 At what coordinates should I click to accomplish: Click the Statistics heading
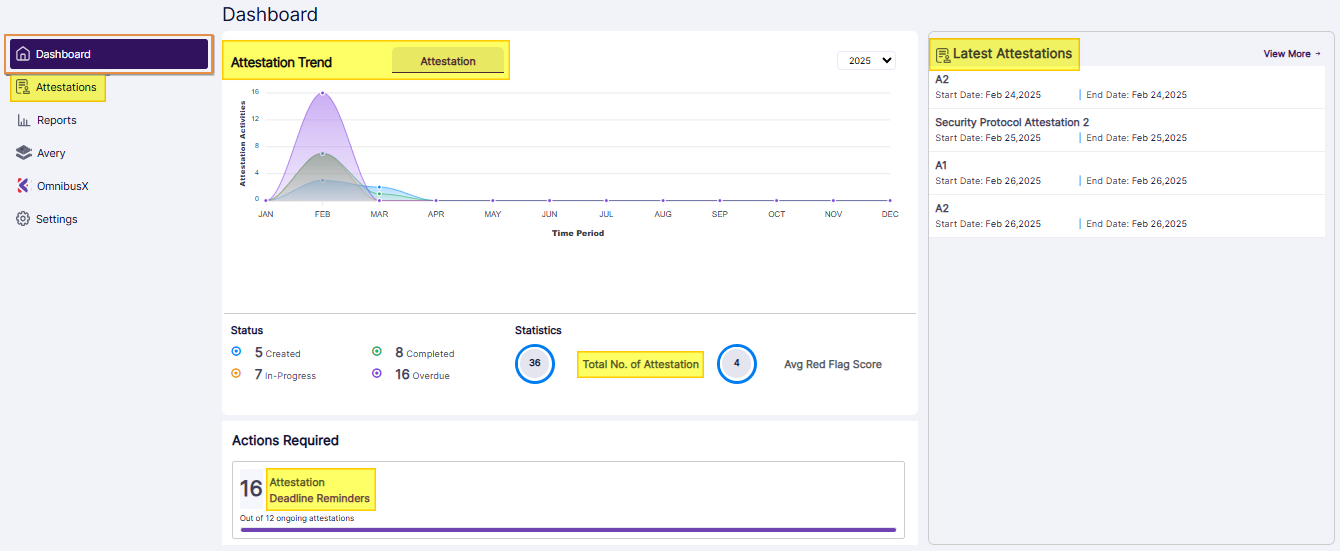[538, 330]
